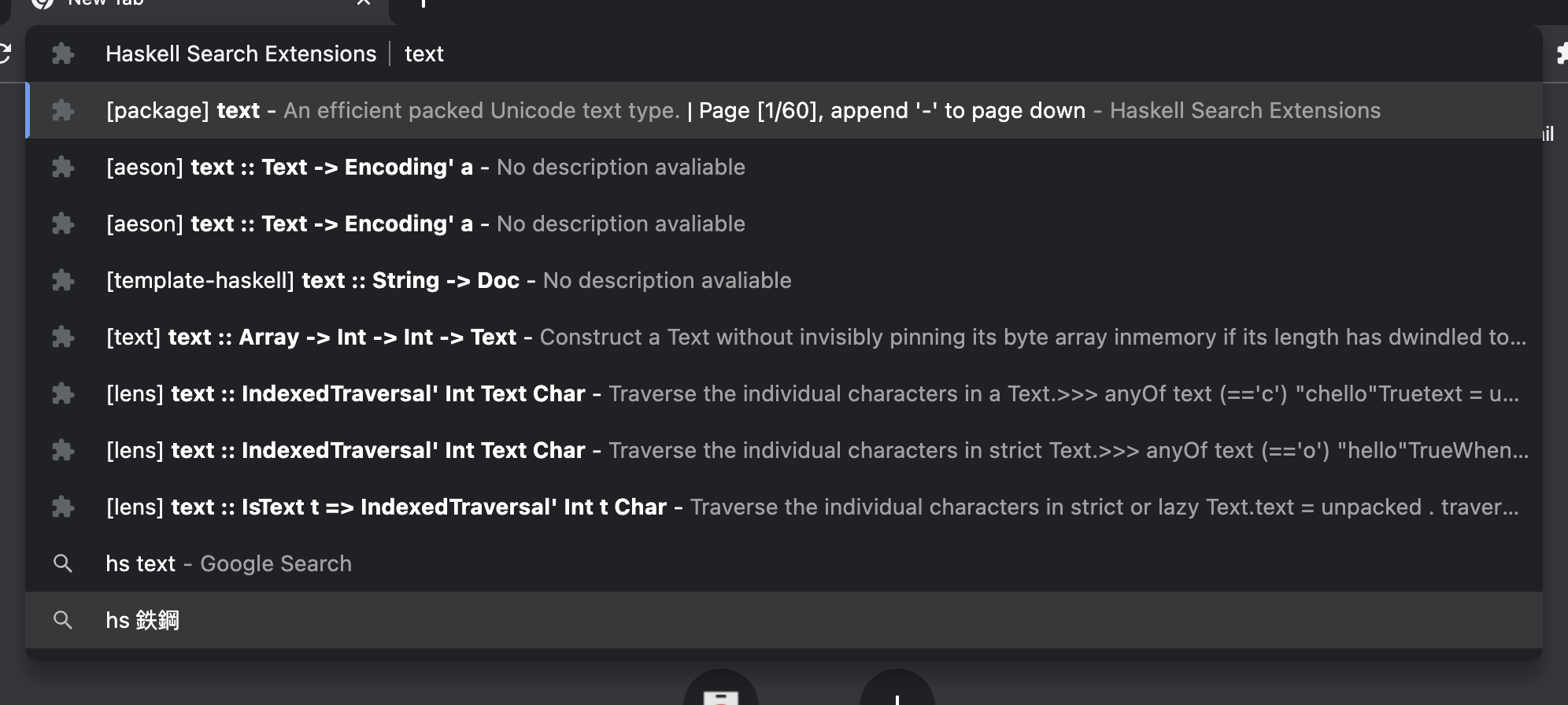Image resolution: width=1568 pixels, height=705 pixels.
Task: Close the New Tab browser tab
Action: coord(363,2)
